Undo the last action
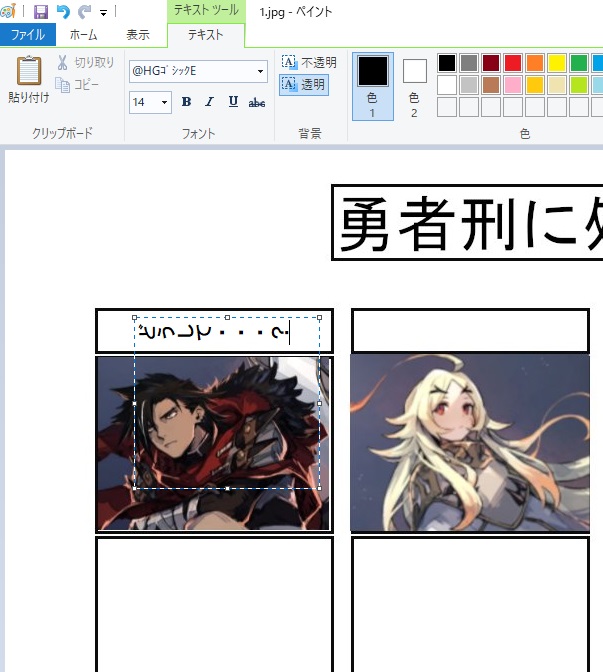The height and width of the screenshot is (672, 603). 63,12
